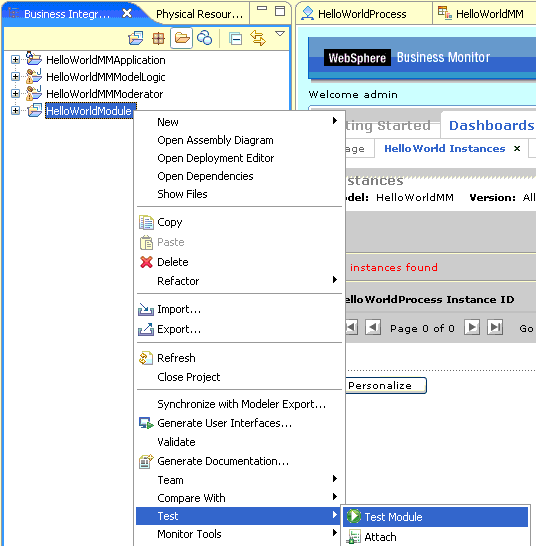Expand the HelloWorldMMApplication tree node
The height and width of the screenshot is (546, 536).
[15, 60]
